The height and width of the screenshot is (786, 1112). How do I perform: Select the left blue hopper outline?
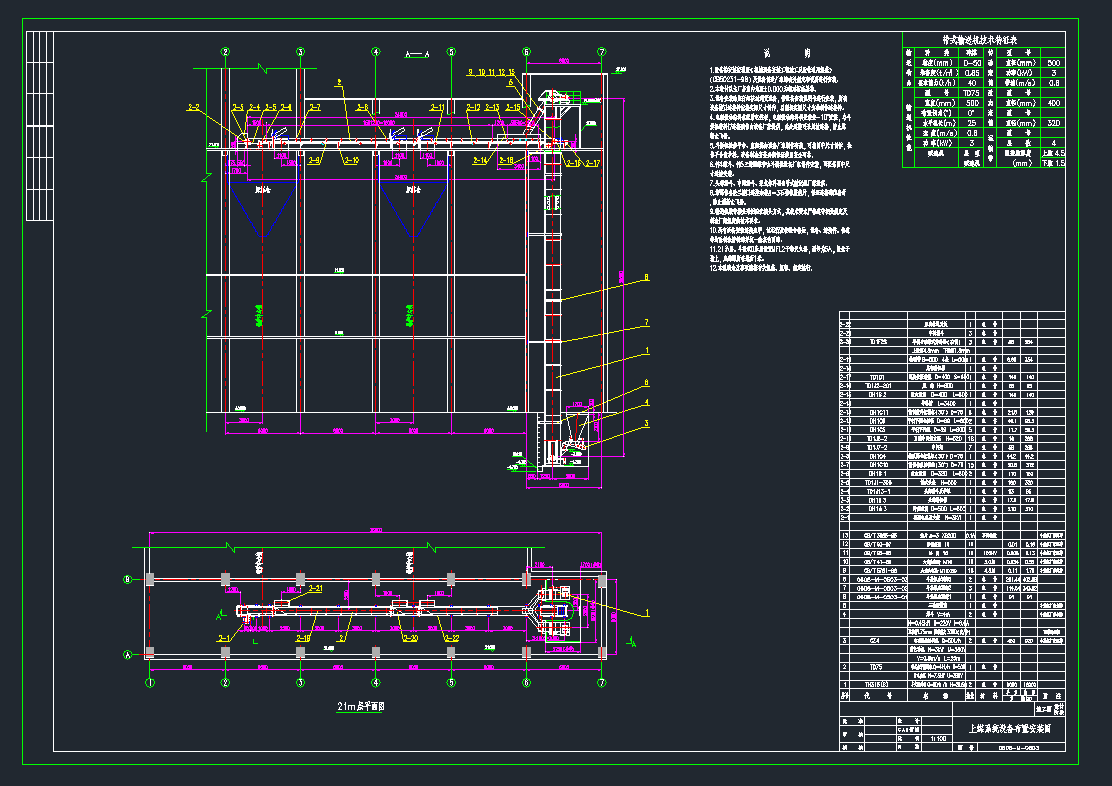pos(264,205)
